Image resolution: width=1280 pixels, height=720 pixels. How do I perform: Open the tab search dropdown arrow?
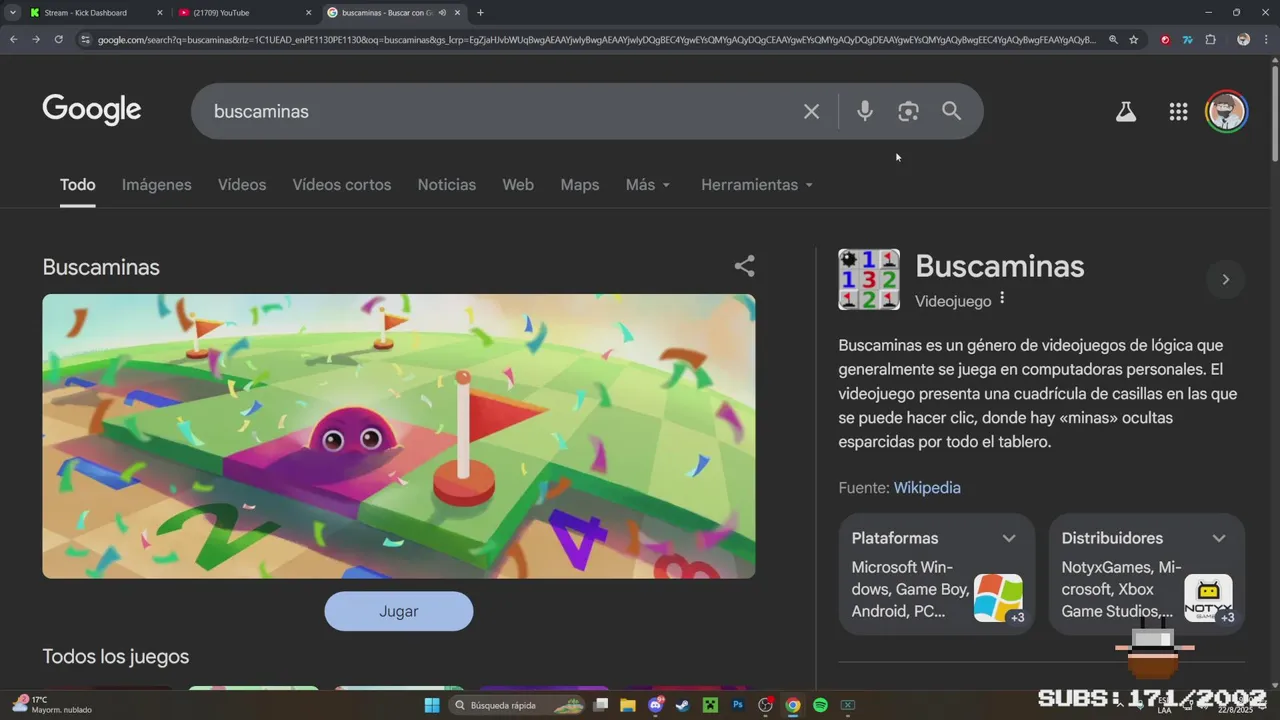pos(13,13)
